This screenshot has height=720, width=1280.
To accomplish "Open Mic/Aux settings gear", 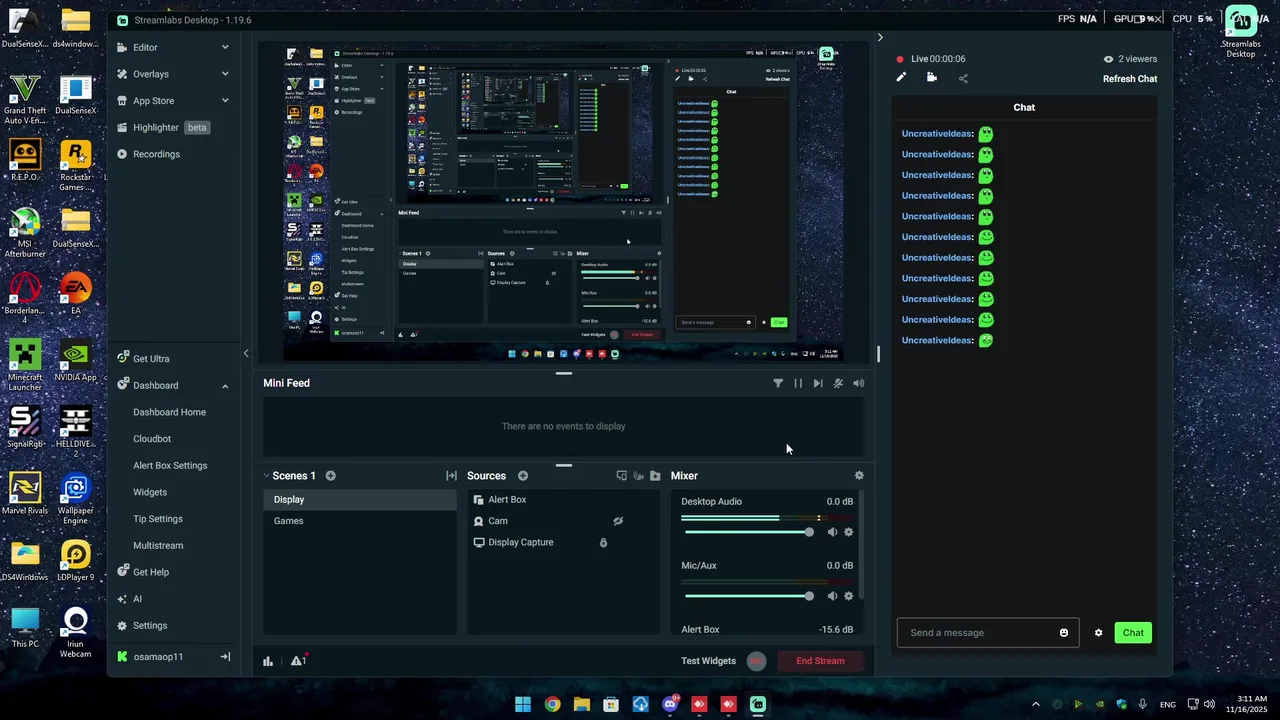I will [848, 596].
